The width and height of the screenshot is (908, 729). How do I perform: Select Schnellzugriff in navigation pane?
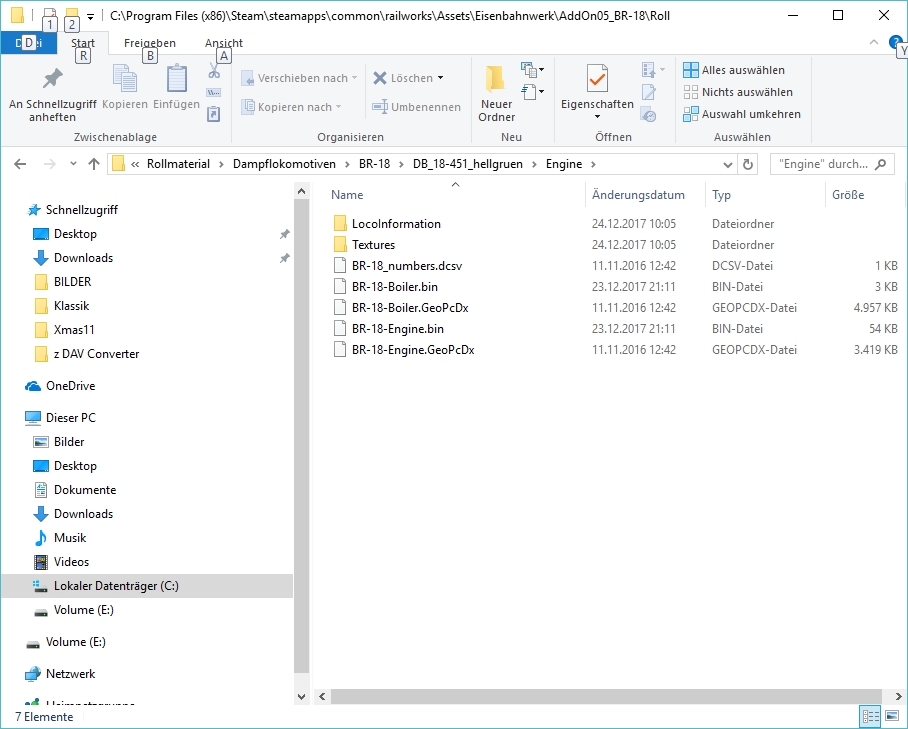coord(72,210)
